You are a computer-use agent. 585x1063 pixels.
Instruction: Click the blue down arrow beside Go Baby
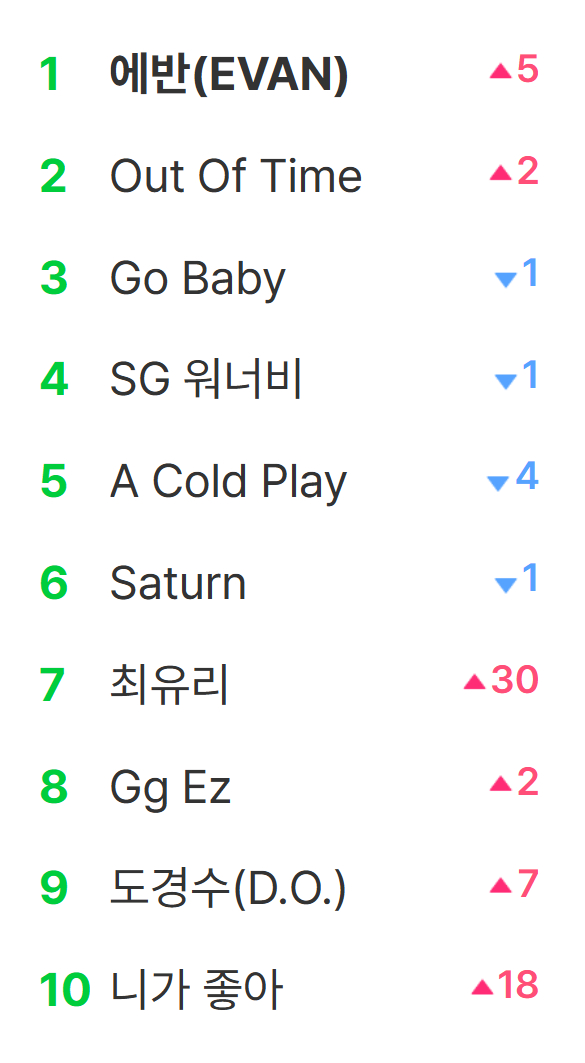coord(506,279)
